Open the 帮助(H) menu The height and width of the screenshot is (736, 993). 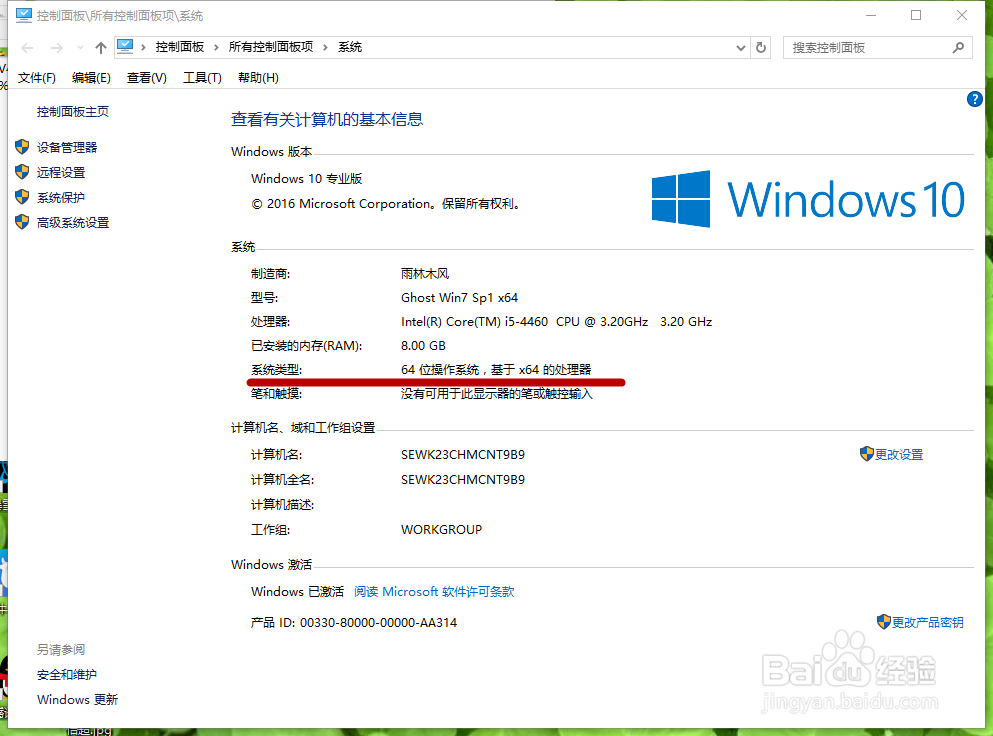coord(258,78)
